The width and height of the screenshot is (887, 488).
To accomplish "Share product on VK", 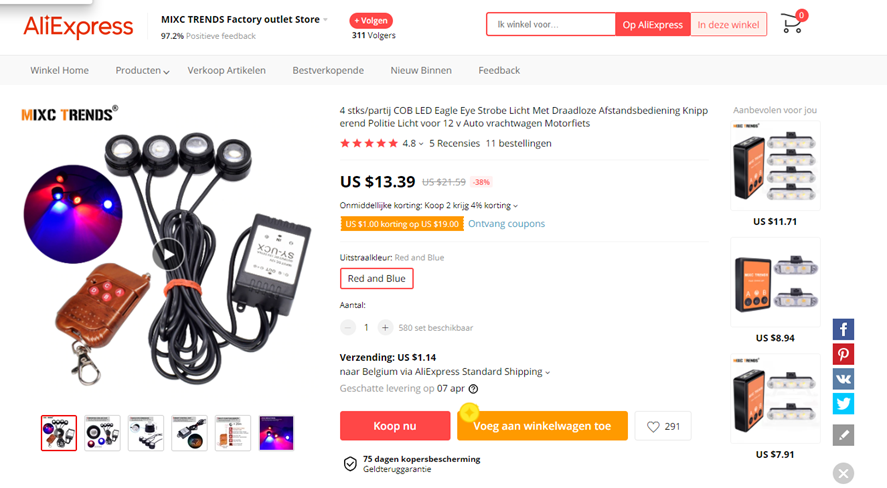I will pos(844,379).
